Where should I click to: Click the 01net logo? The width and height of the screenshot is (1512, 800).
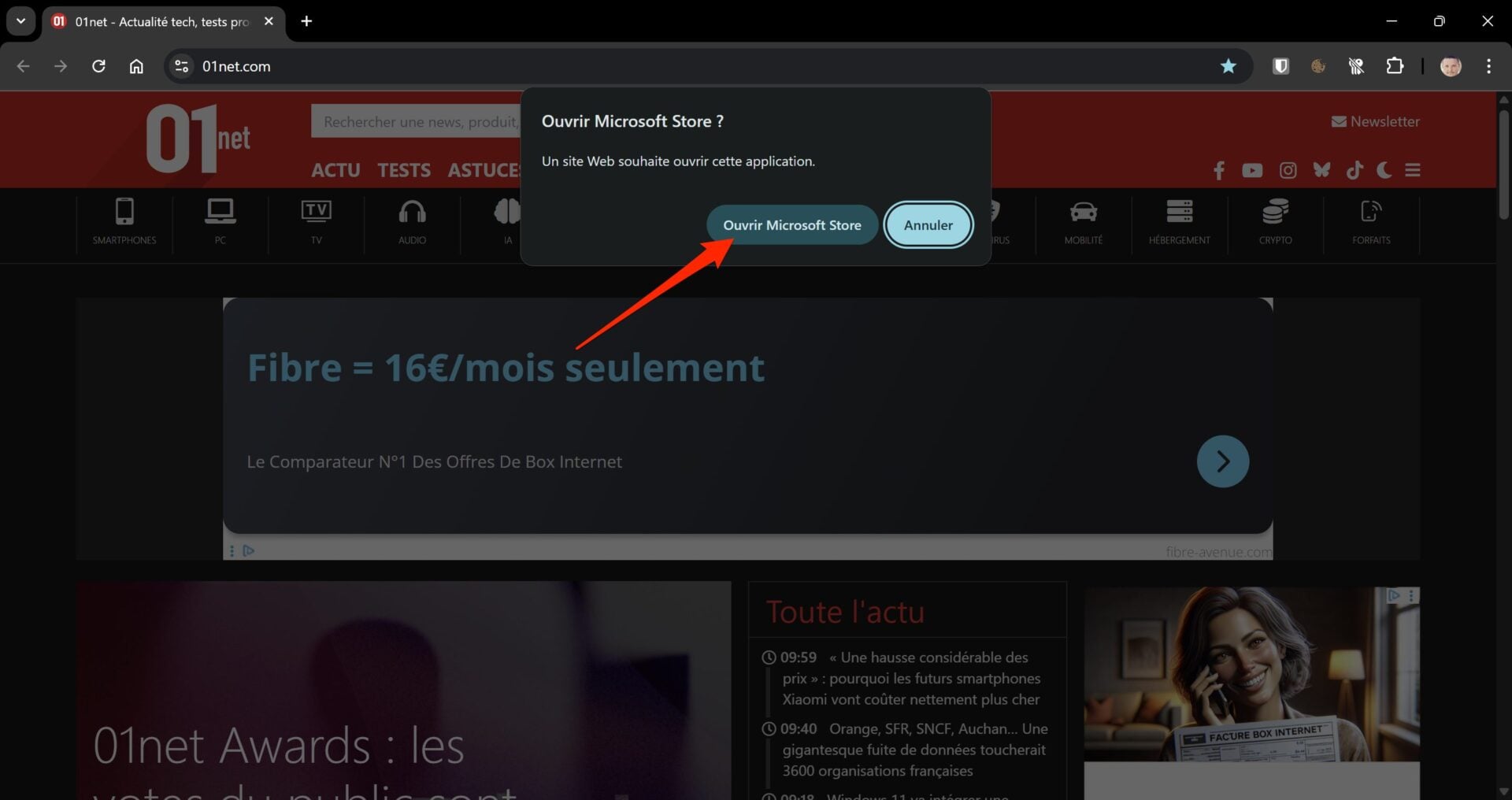click(x=198, y=139)
